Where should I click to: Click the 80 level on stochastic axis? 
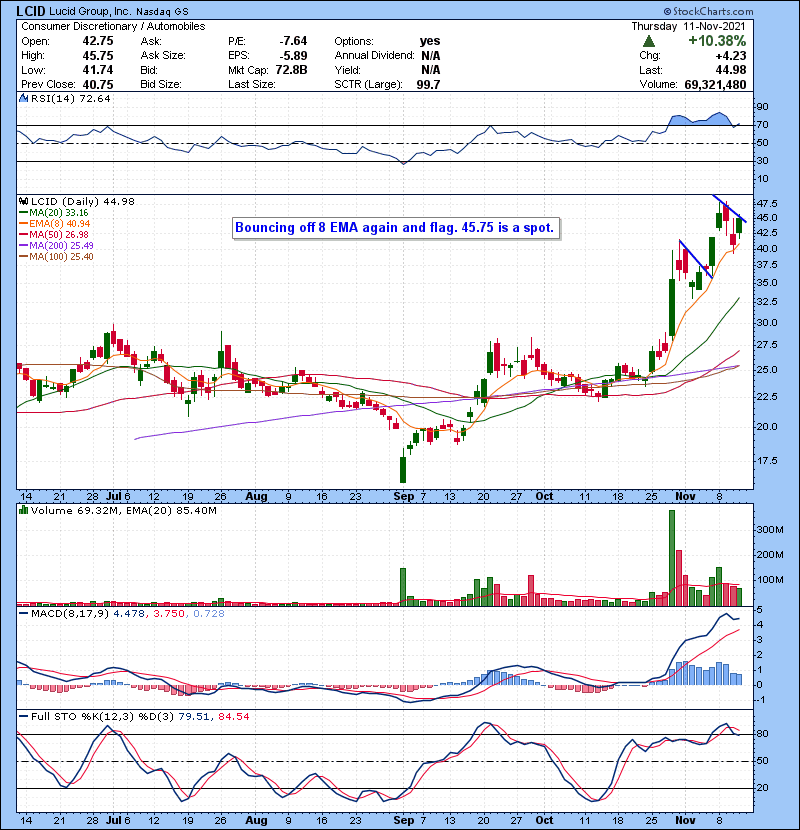[x=762, y=734]
